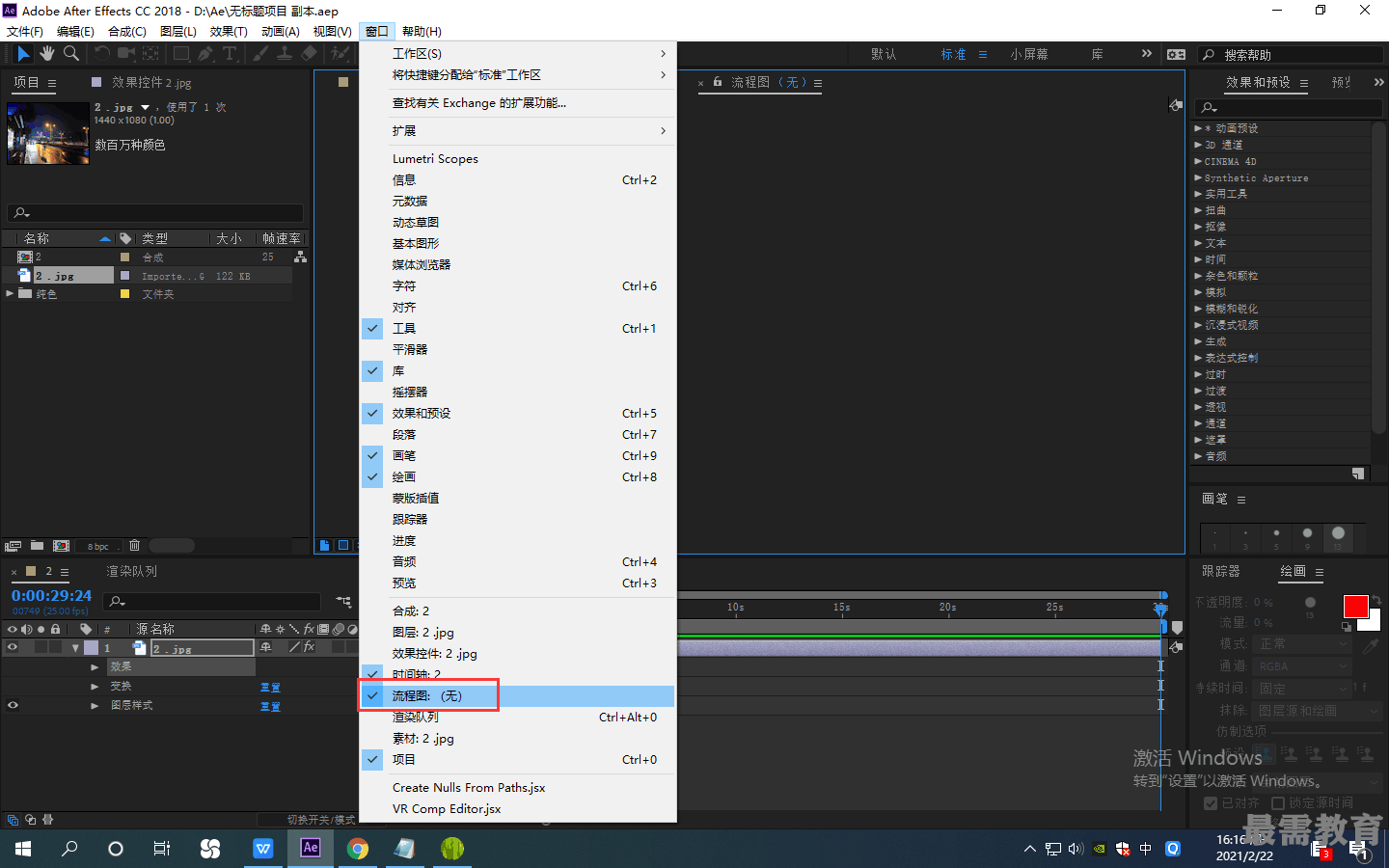Select the Horizontal Type tool

pyautogui.click(x=230, y=54)
